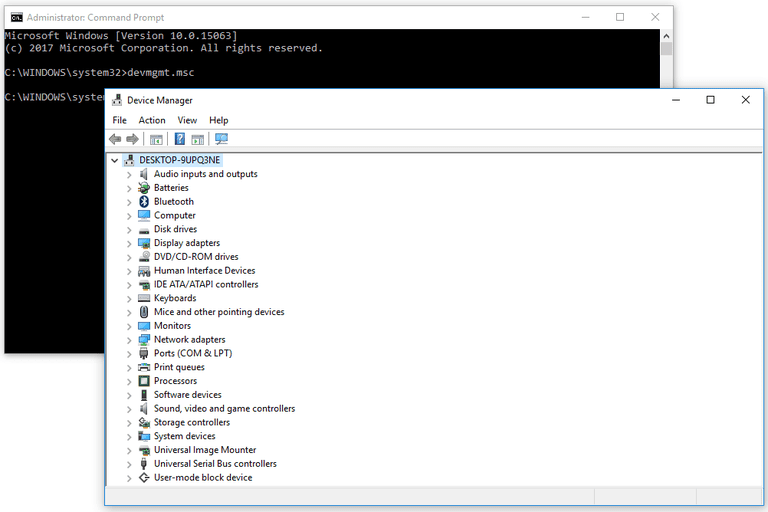Click the Keyboards category icon
768x512 pixels.
pyautogui.click(x=144, y=298)
